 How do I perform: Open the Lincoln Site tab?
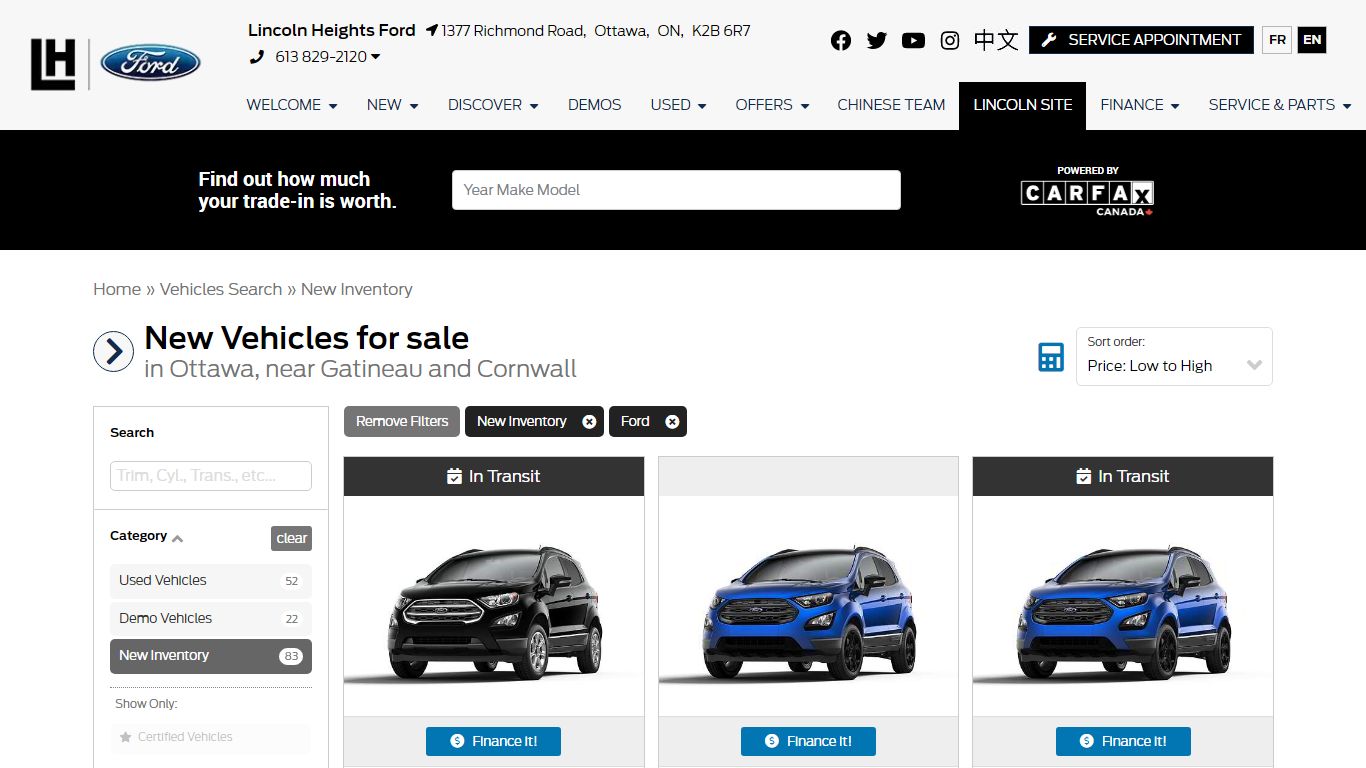point(1023,105)
